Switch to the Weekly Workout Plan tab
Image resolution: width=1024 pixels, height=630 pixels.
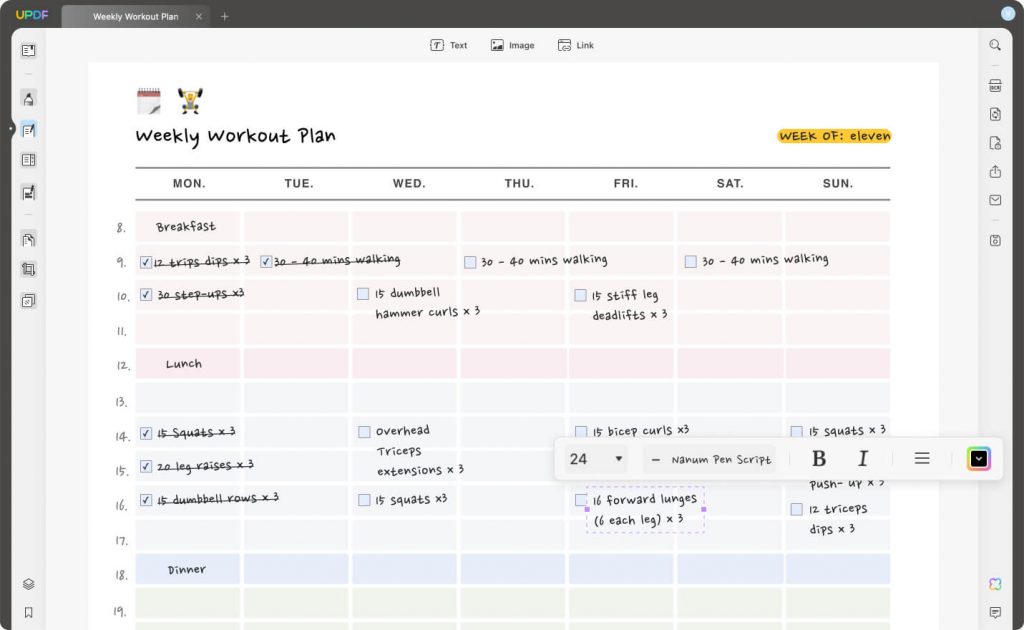click(x=137, y=16)
